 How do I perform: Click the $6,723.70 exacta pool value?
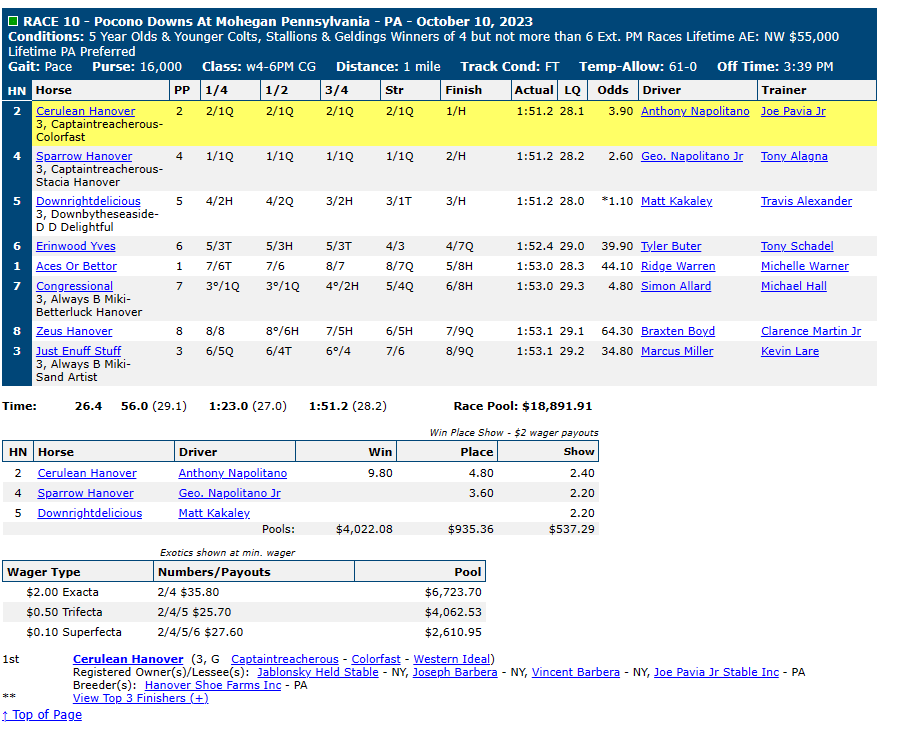(453, 592)
